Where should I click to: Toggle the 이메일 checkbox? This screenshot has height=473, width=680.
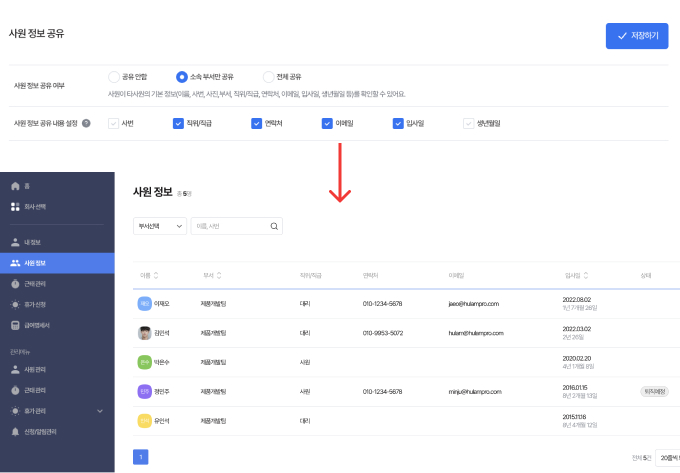point(327,123)
